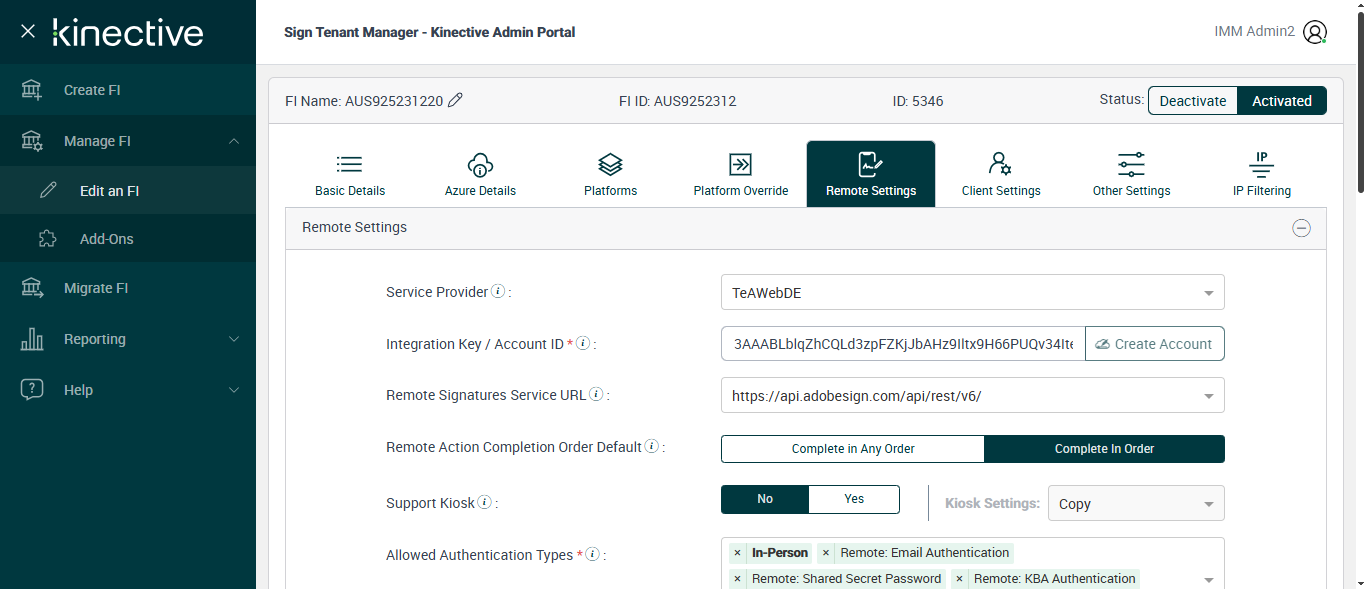Open the IP Filtering tab

1261,174
